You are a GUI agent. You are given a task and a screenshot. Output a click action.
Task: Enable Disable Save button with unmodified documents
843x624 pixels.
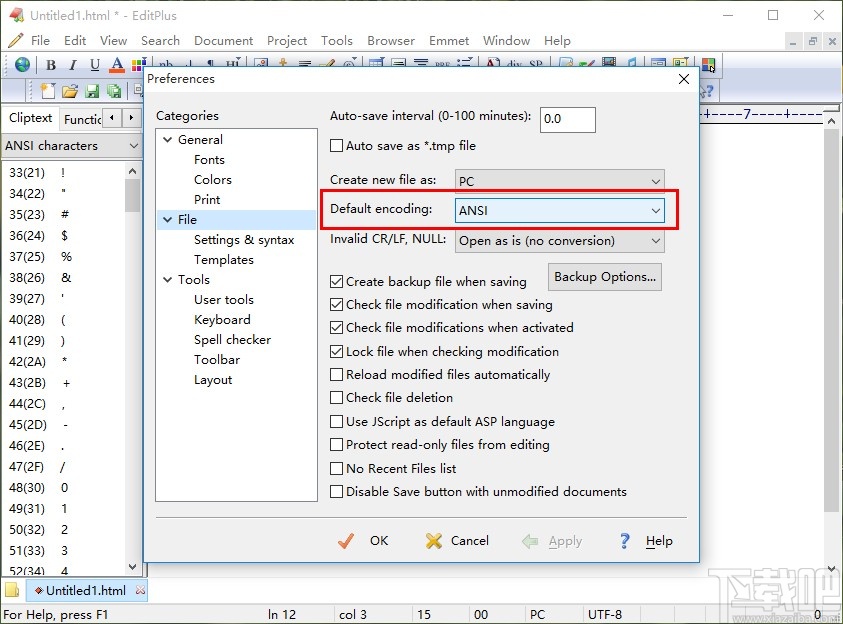337,492
